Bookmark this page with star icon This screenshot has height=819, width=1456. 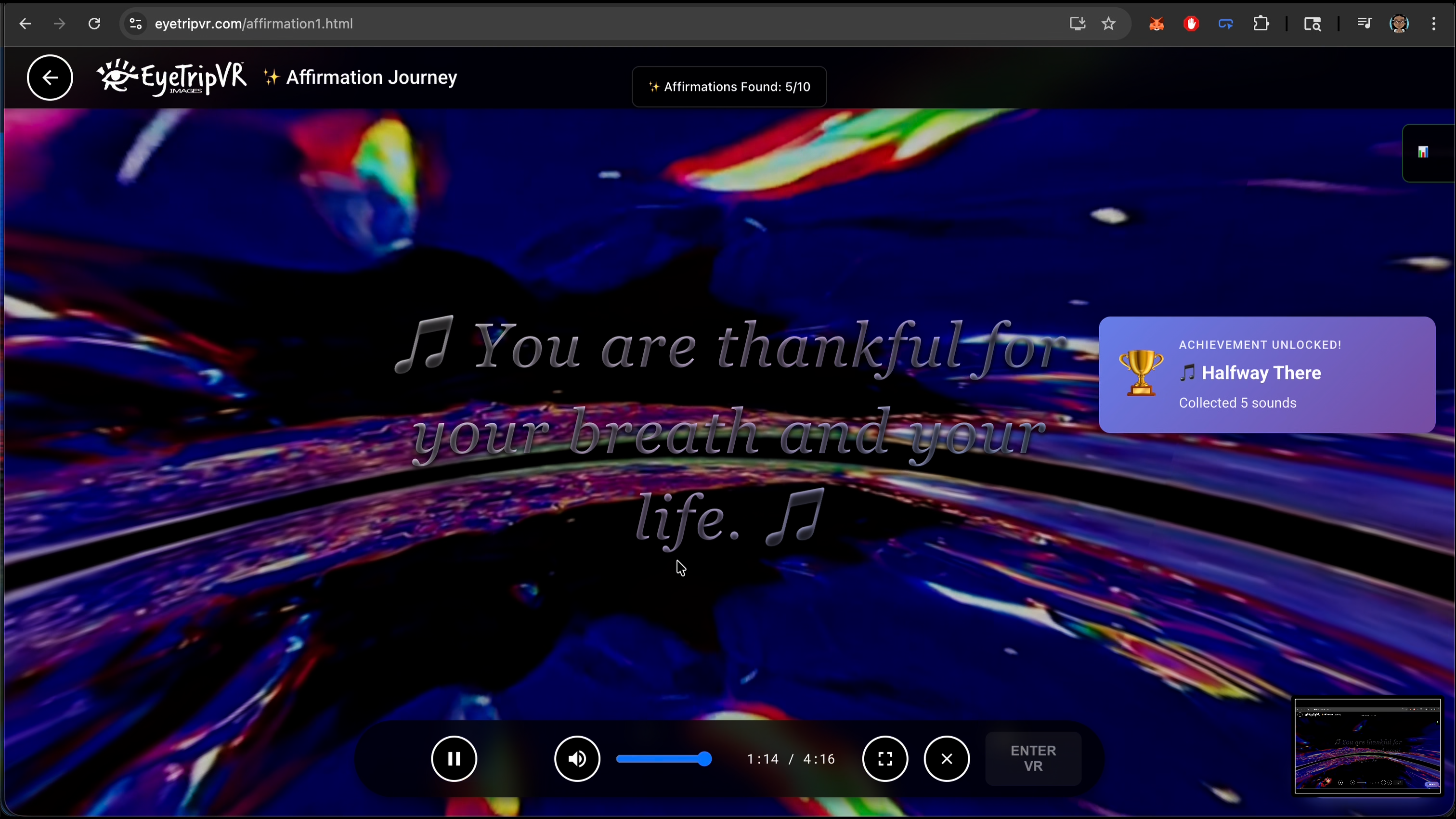(x=1108, y=24)
